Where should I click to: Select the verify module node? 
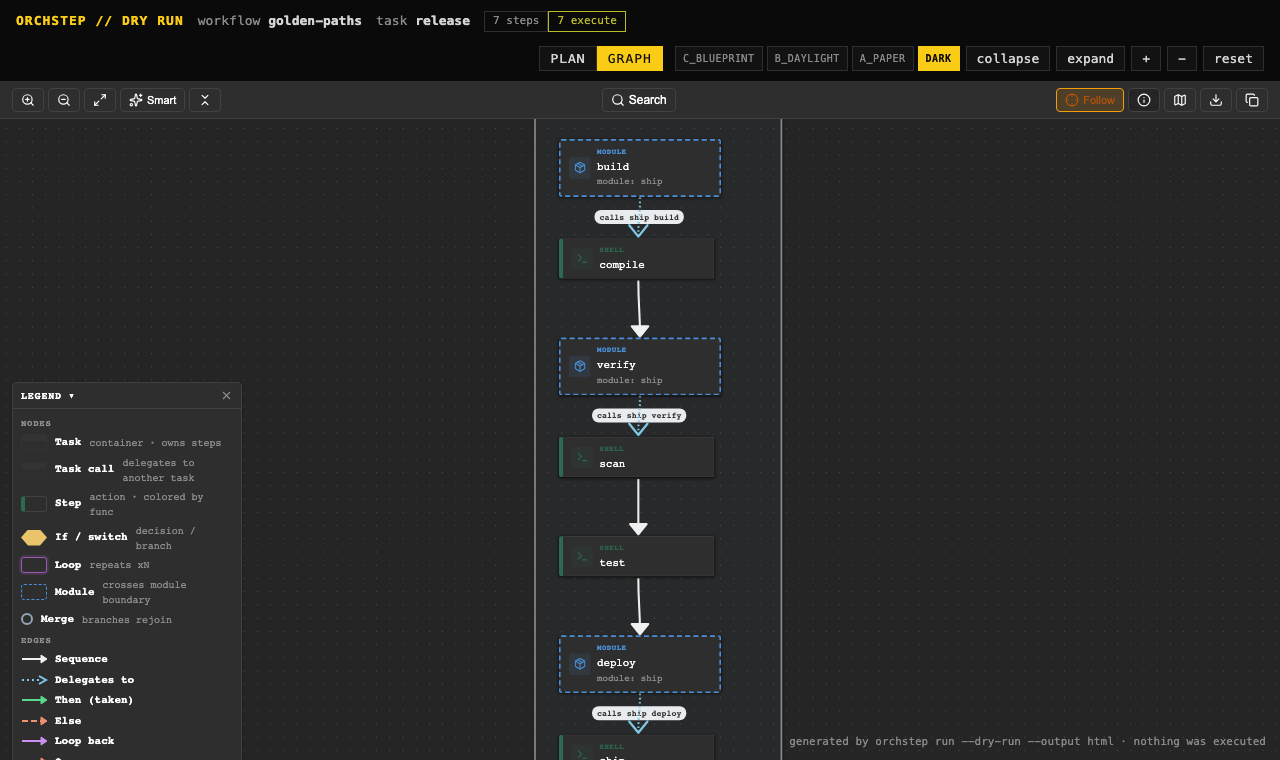[640, 366]
